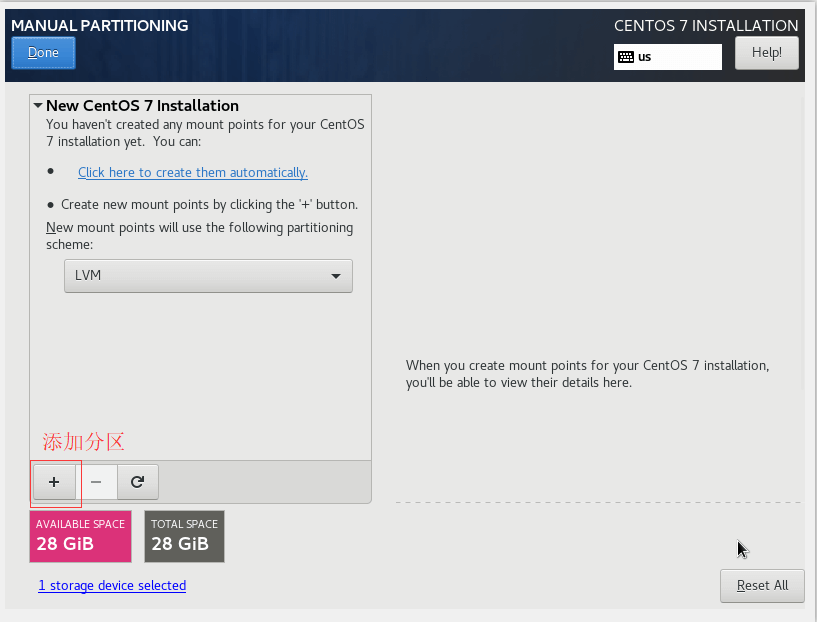Click the New CentOS 7 Installation heading text

[142, 105]
